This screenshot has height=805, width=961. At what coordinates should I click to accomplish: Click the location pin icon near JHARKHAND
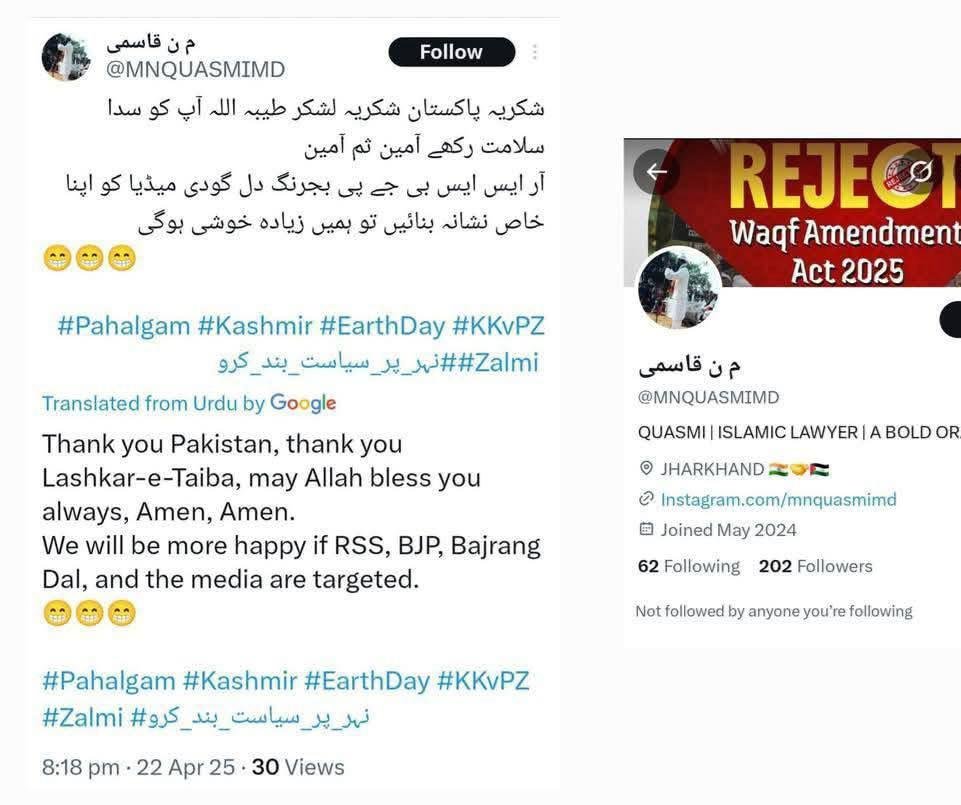646,468
